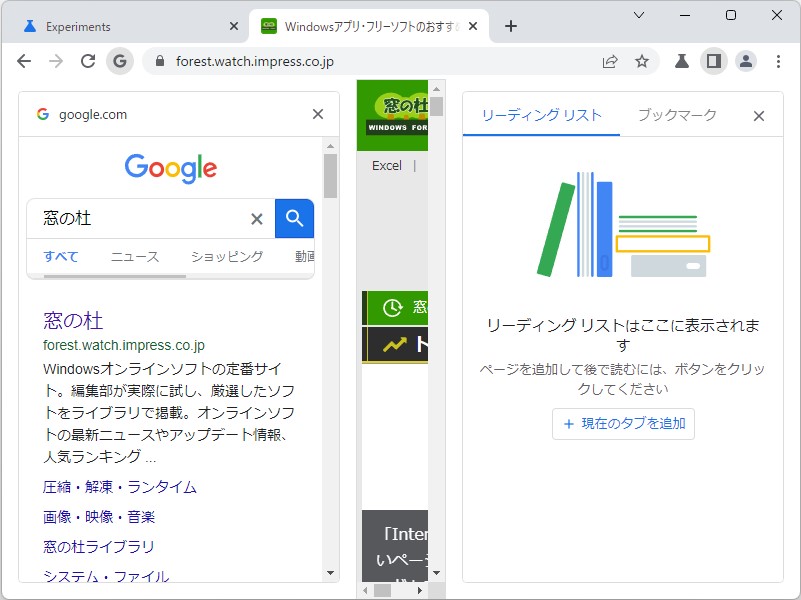
Task: Click the blue search button in the Google panel
Action: (x=294, y=218)
